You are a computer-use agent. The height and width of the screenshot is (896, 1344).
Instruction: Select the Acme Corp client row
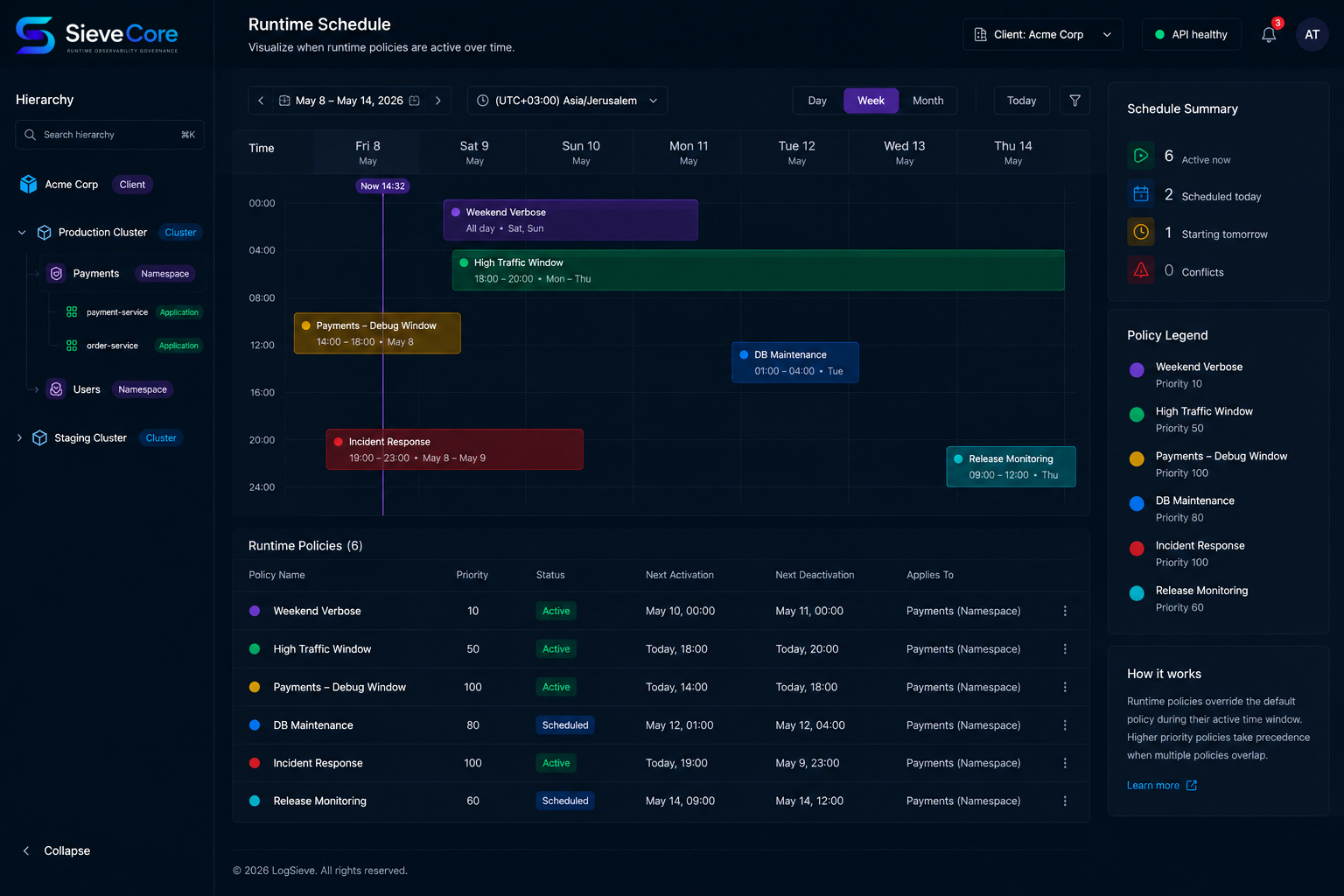(x=86, y=185)
